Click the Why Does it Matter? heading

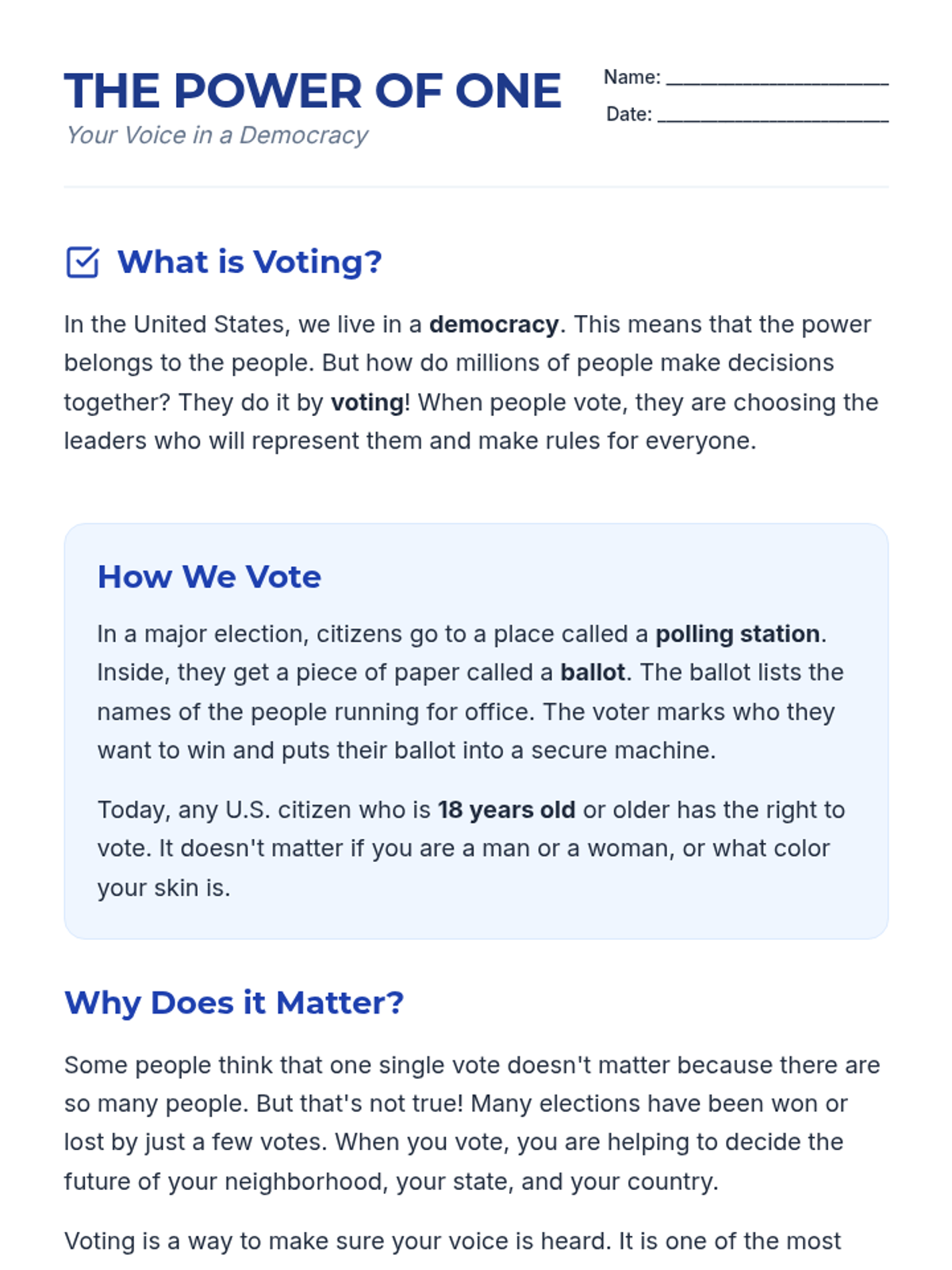click(234, 1003)
